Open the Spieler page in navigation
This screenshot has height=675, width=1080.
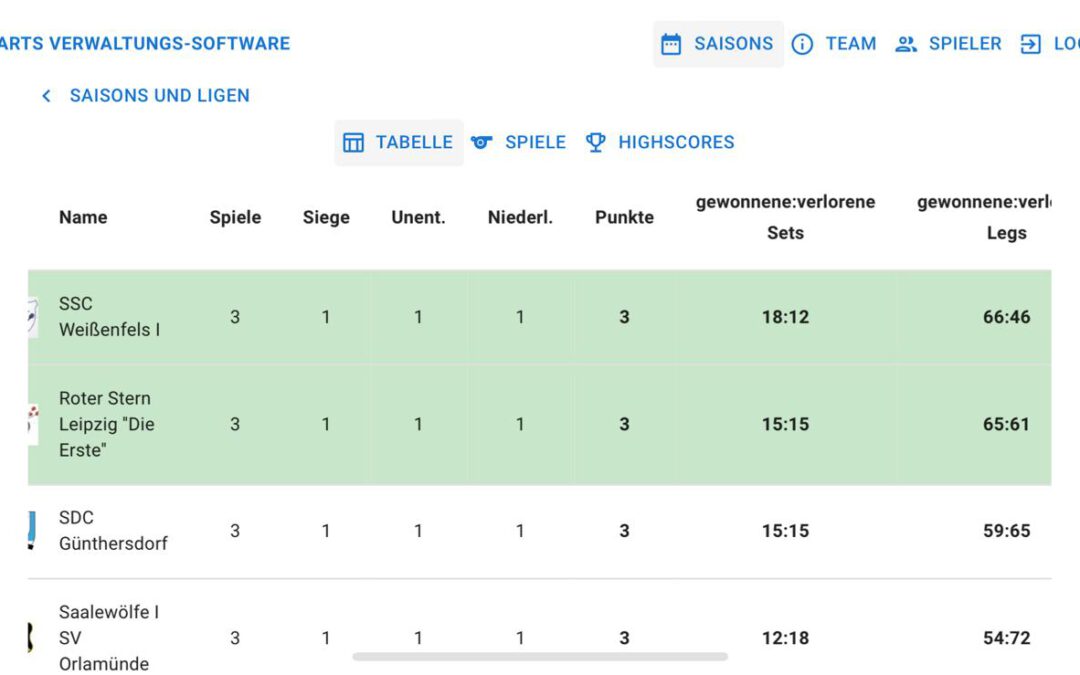click(x=965, y=44)
